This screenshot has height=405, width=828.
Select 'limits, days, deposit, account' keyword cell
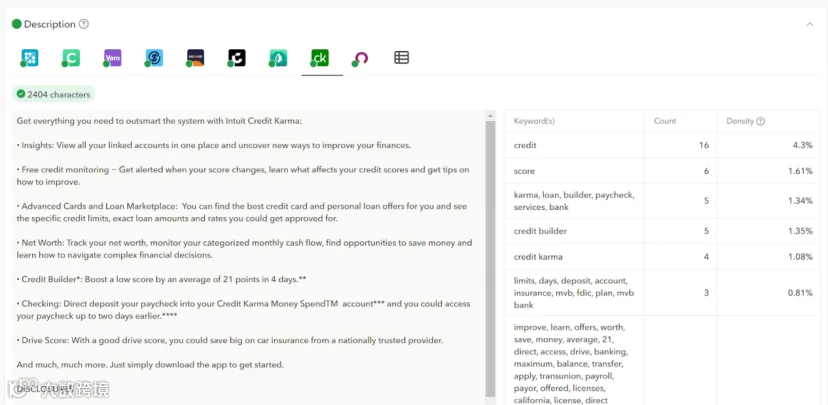pyautogui.click(x=574, y=293)
